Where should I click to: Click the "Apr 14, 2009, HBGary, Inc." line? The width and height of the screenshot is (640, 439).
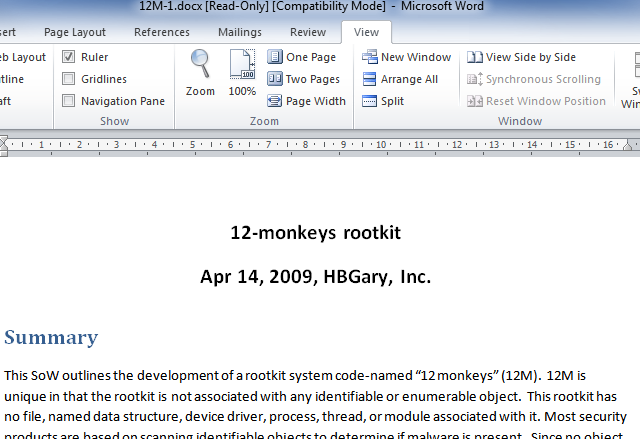tap(316, 277)
